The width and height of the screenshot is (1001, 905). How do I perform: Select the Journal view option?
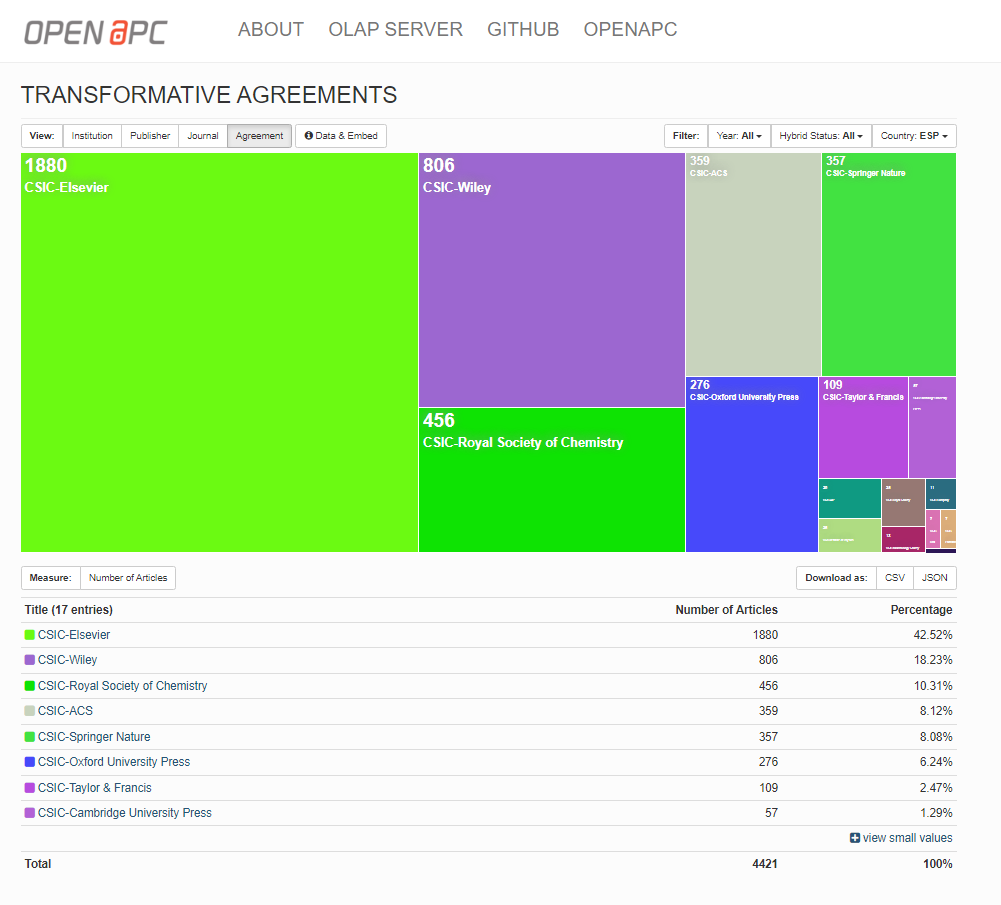click(x=202, y=135)
